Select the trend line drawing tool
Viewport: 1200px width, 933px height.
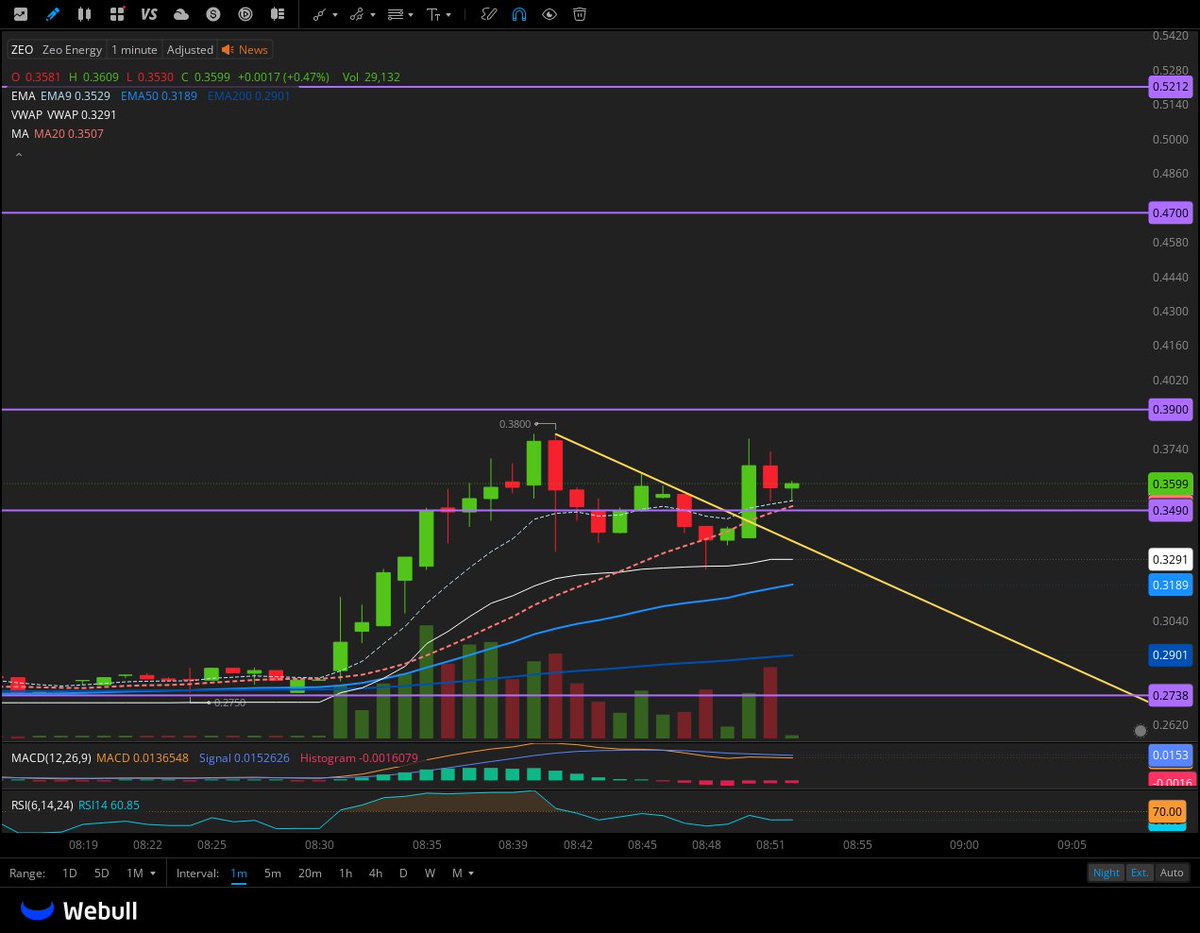pyautogui.click(x=319, y=14)
